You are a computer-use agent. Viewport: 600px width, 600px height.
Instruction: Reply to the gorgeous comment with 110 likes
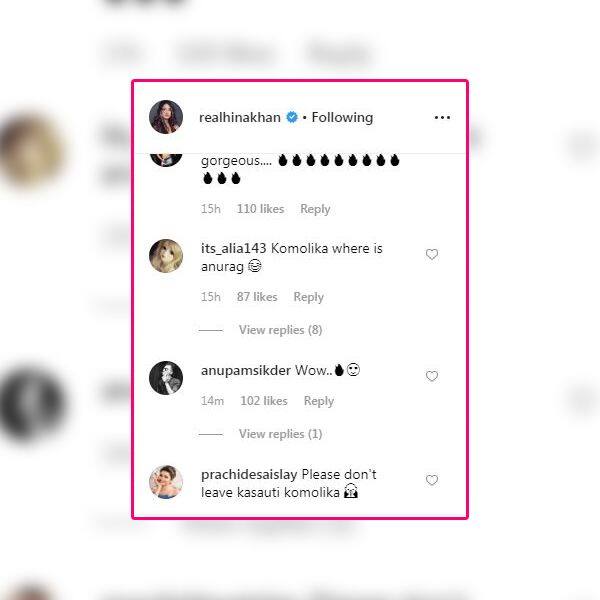pyautogui.click(x=315, y=209)
